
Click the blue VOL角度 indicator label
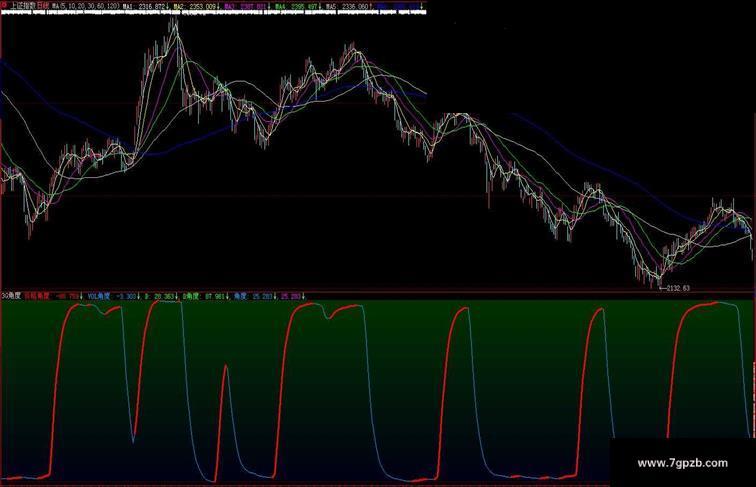tap(99, 296)
